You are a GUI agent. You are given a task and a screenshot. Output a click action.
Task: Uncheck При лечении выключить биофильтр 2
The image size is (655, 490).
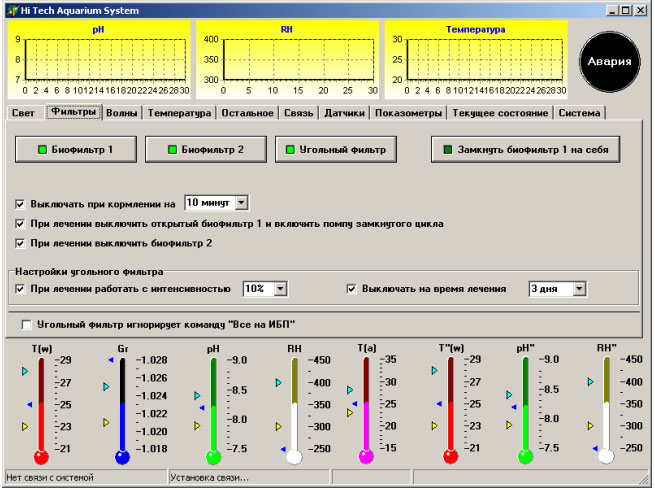[x=22, y=243]
